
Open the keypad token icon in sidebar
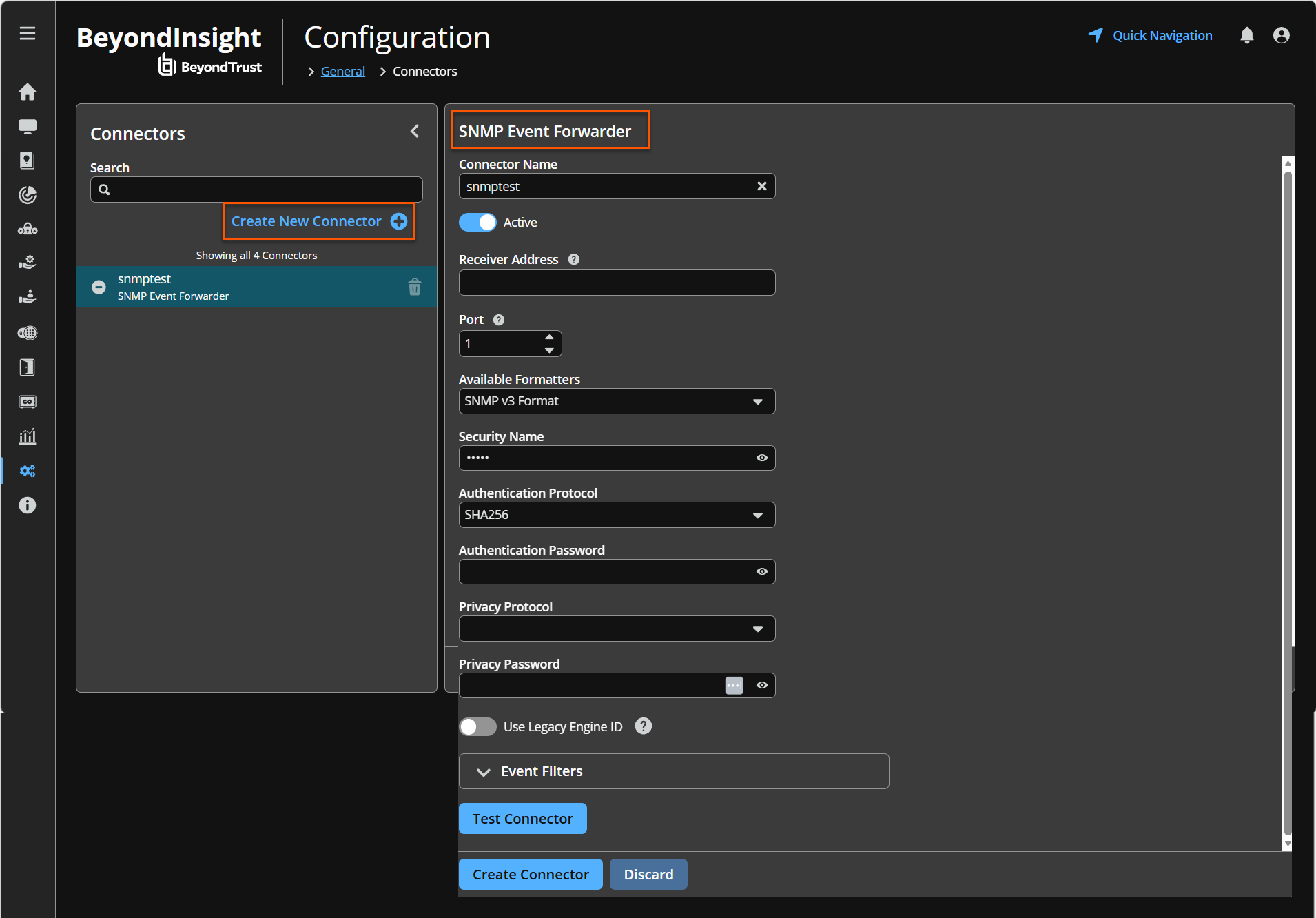[28, 333]
